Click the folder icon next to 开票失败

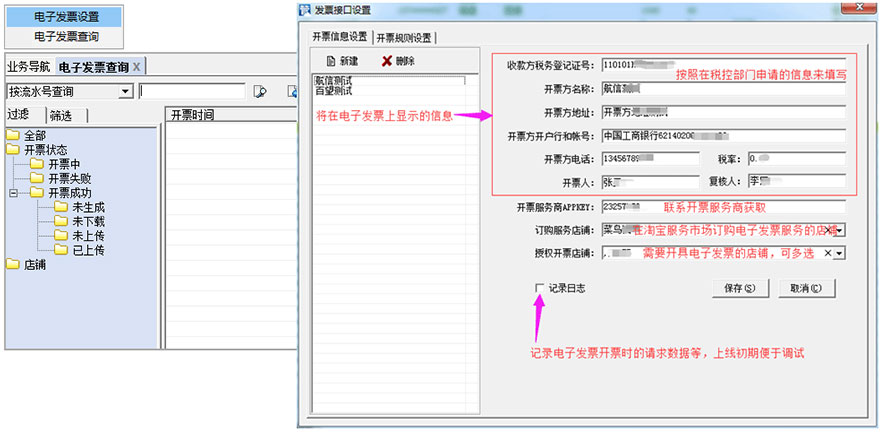37,179
